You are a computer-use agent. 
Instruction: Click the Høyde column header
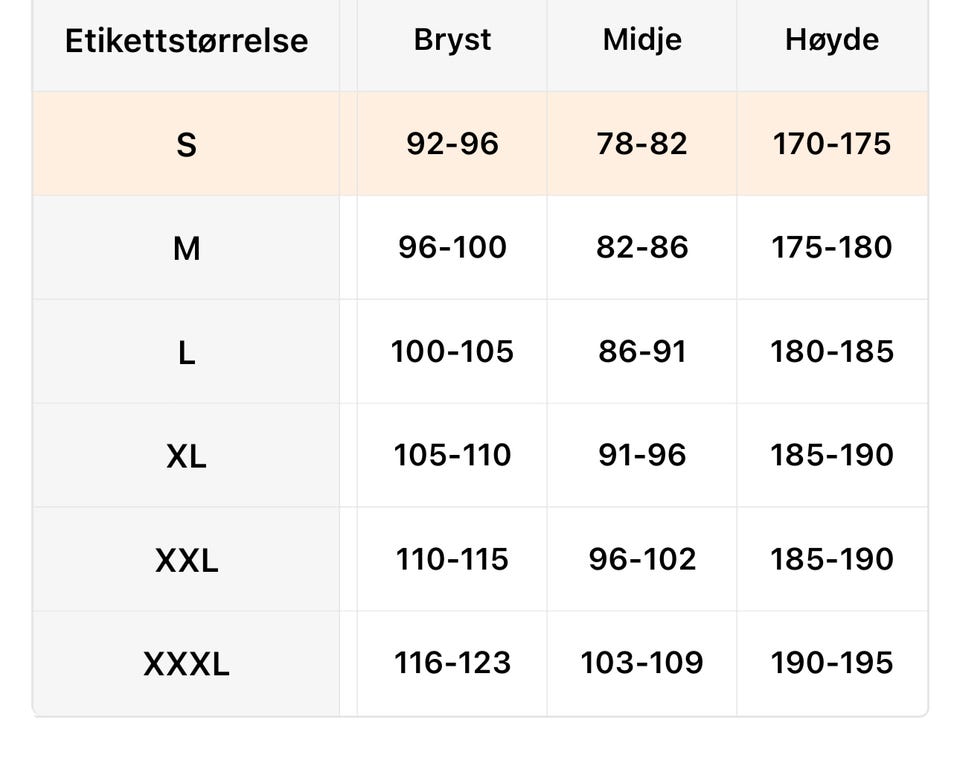(832, 40)
